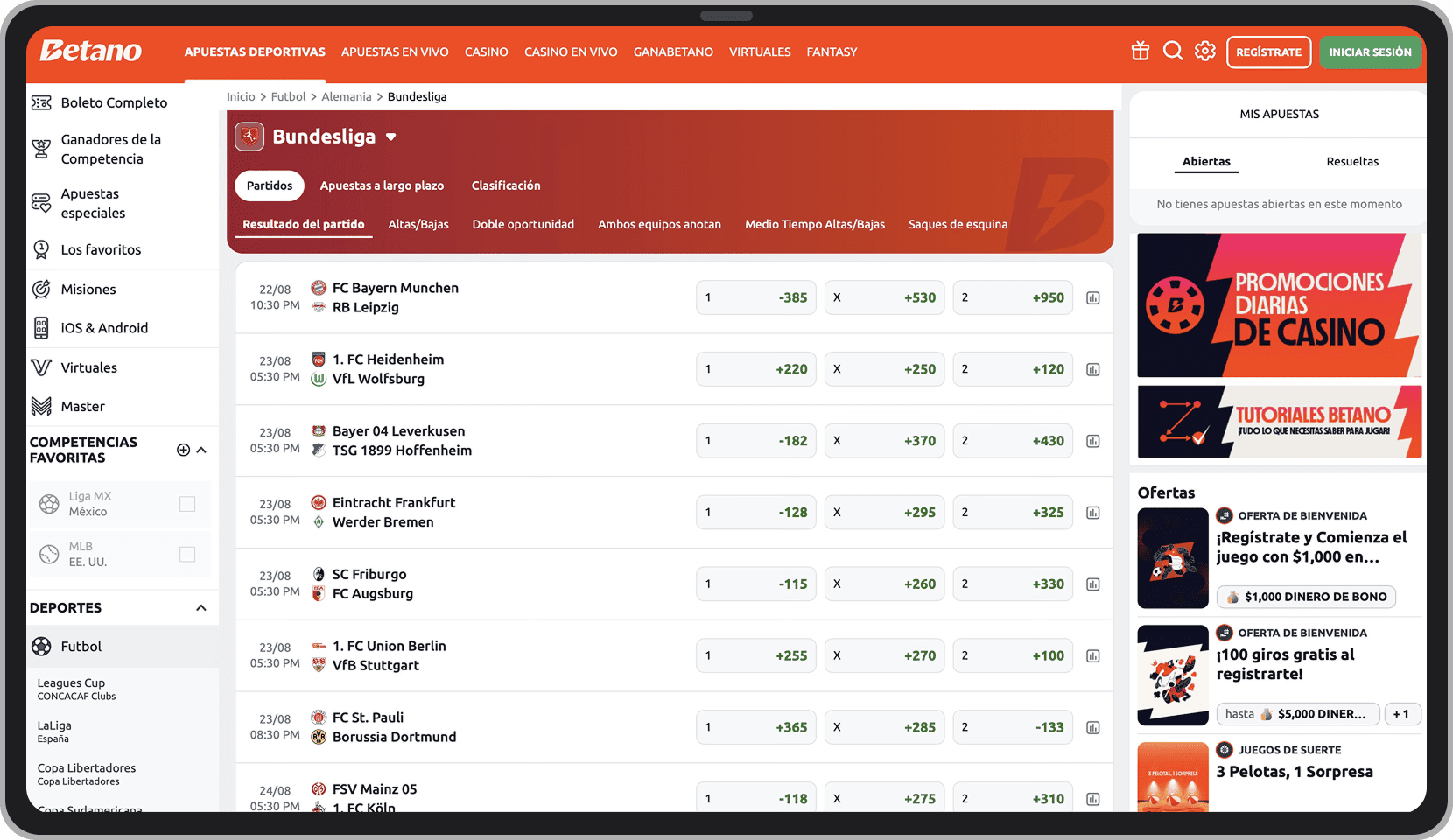Select Ambos equipos anotan tab
The image size is (1453, 840).
point(659,224)
